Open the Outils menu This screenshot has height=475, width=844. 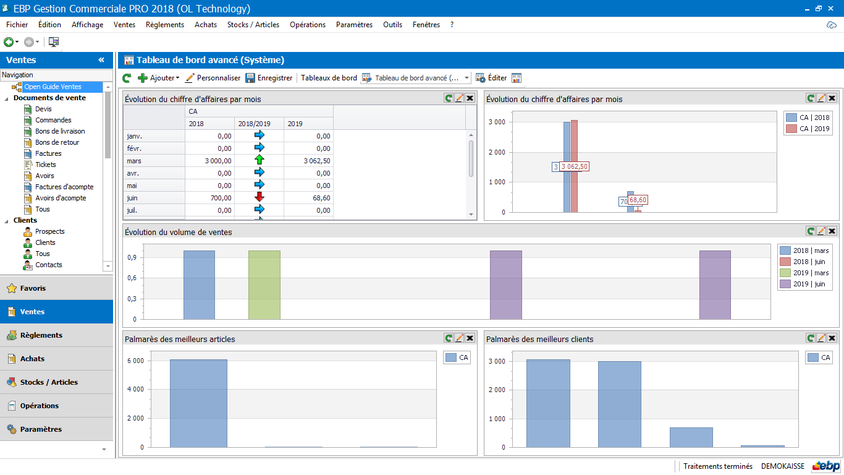(392, 25)
